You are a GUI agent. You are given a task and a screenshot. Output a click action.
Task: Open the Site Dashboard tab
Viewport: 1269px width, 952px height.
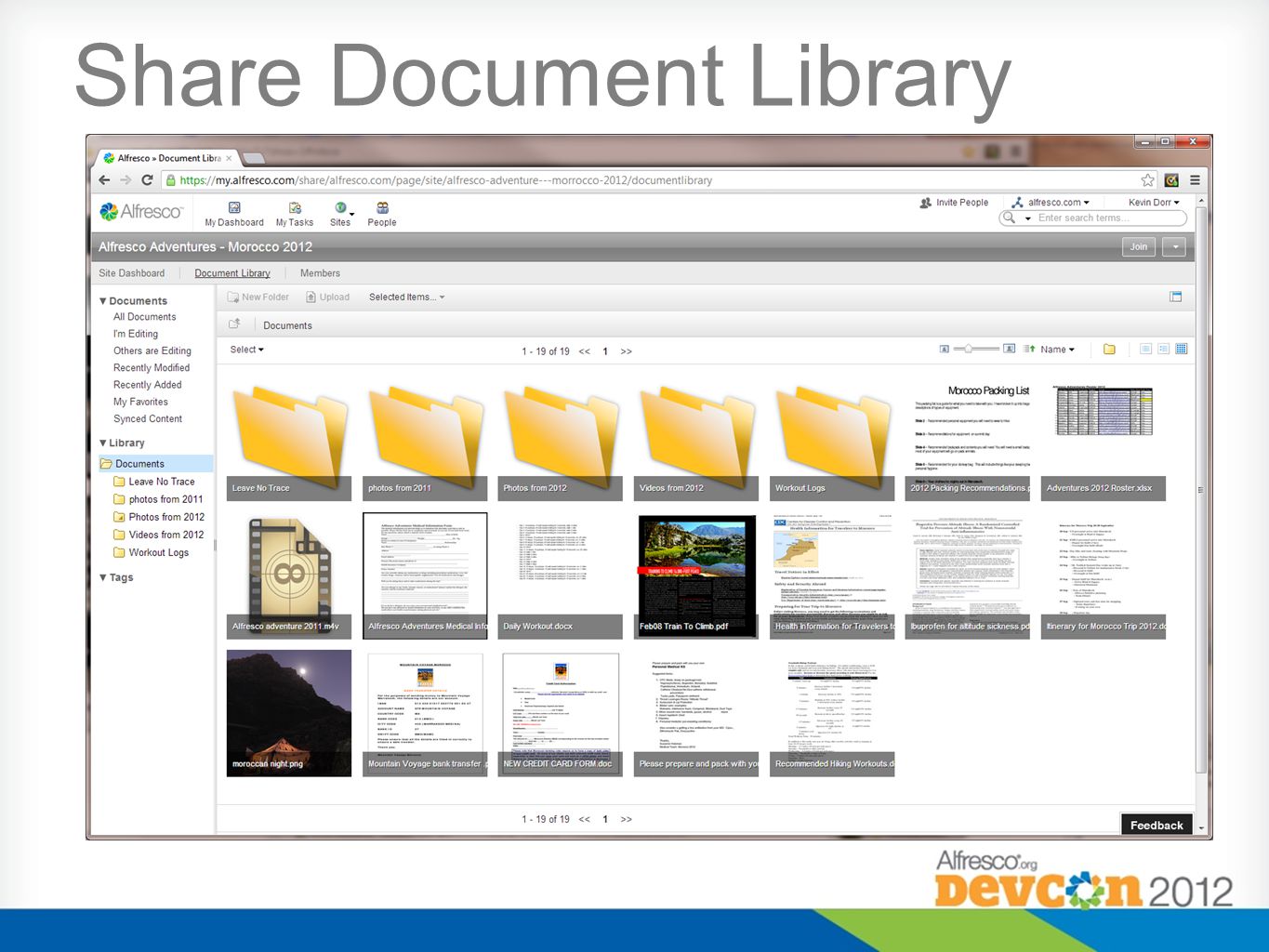point(132,273)
